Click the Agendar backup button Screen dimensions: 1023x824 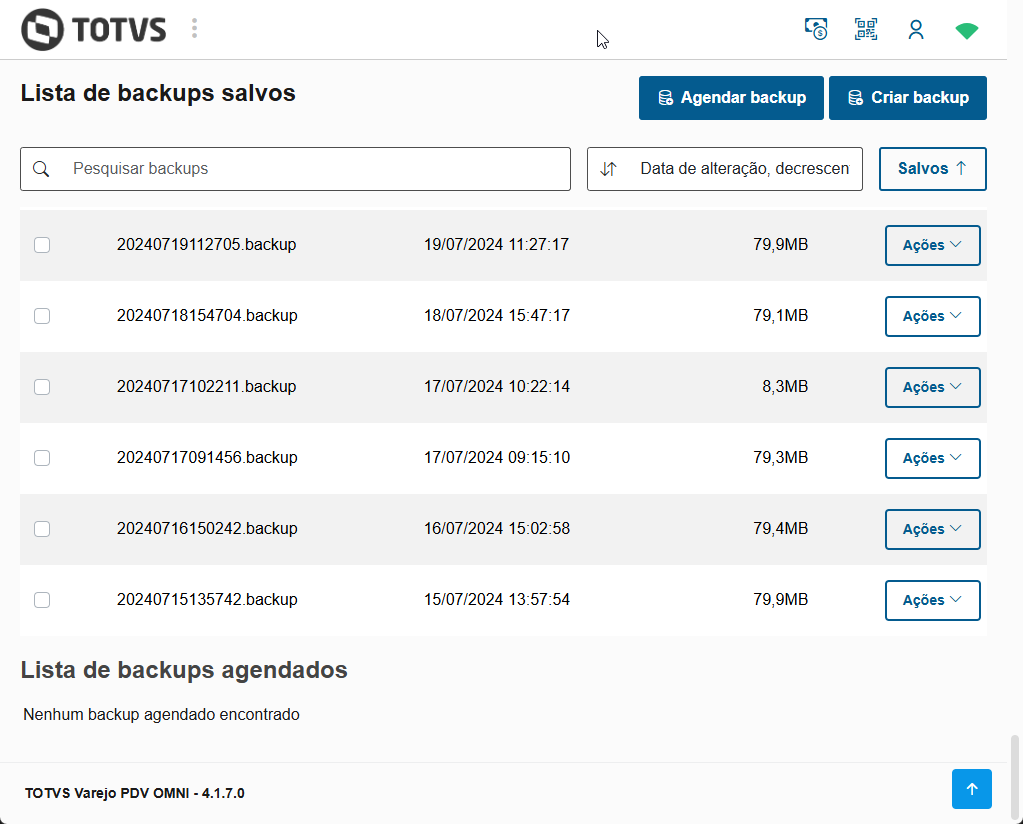coord(731,98)
